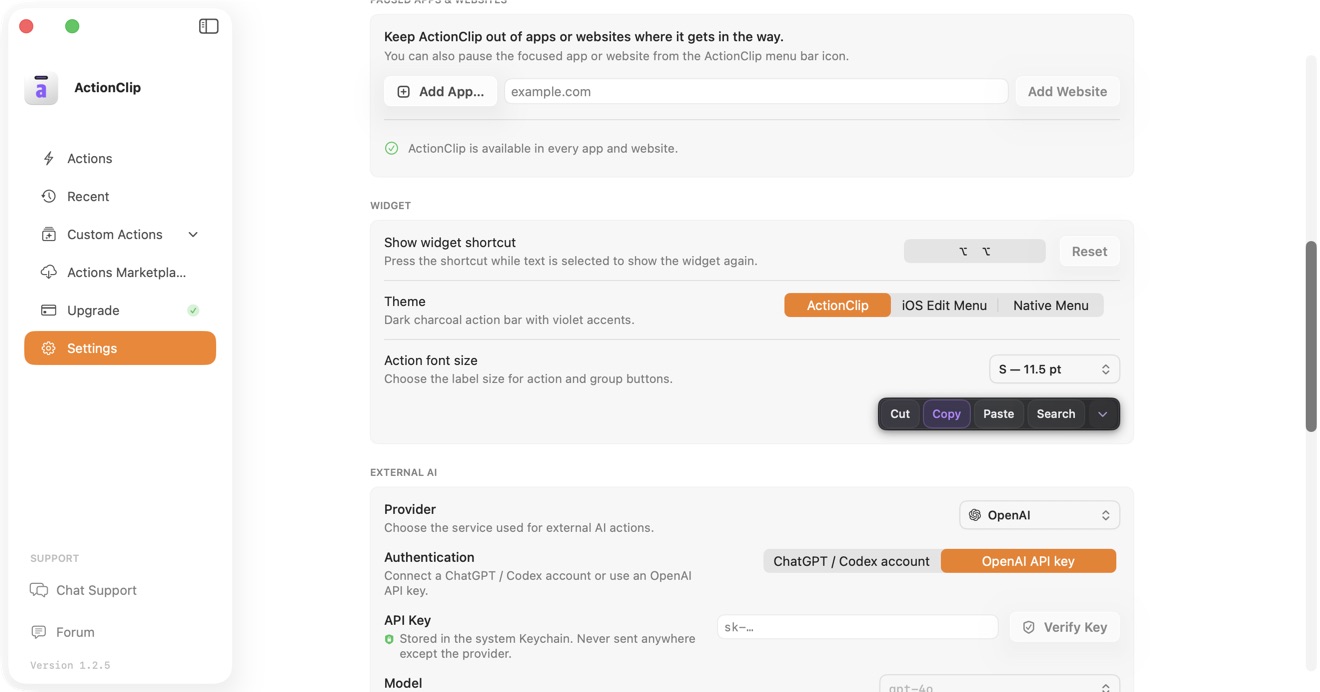Expand the Custom Actions chevron
Viewport: 1320px width, 692px height.
point(193,235)
